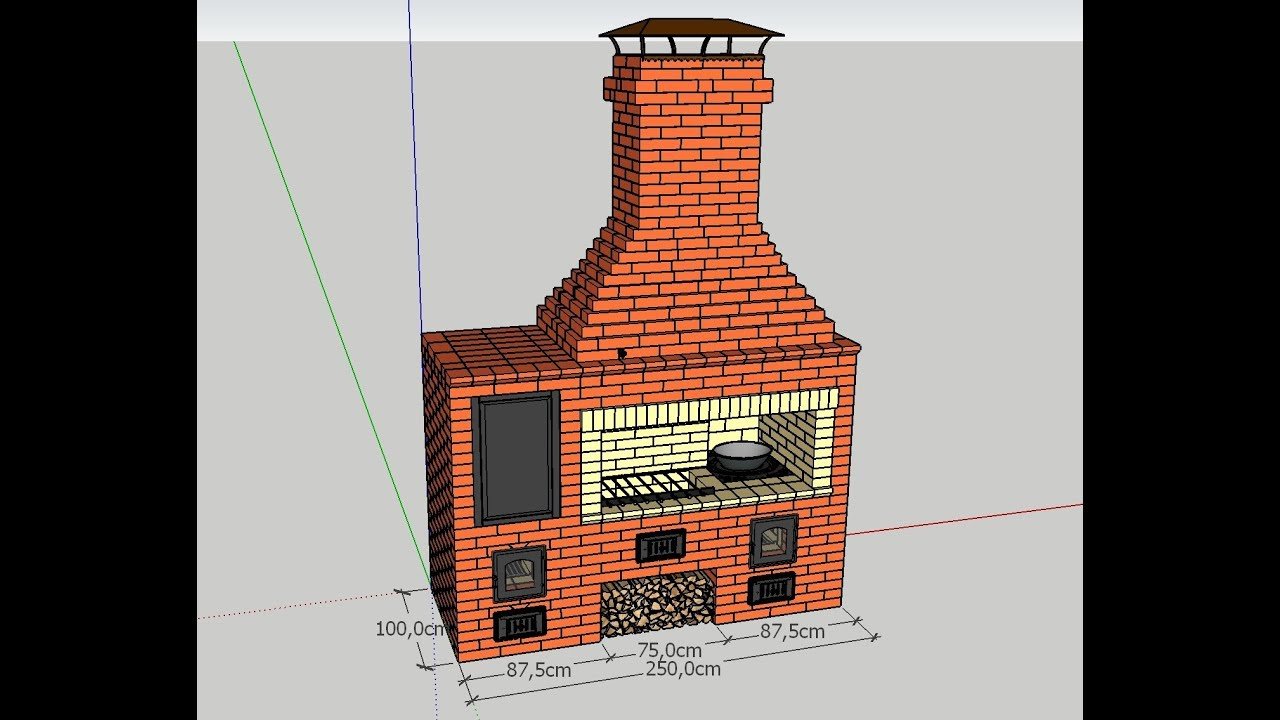Screen dimensions: 1280x720
Task: Select the left firebox door with glass
Action: 519,573
